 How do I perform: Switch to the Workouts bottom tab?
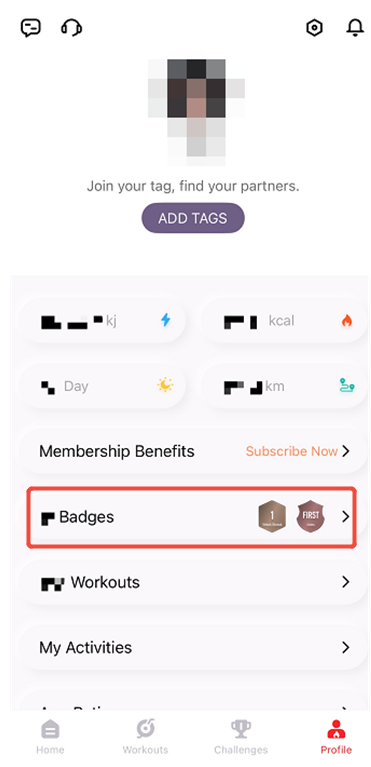pos(145,737)
